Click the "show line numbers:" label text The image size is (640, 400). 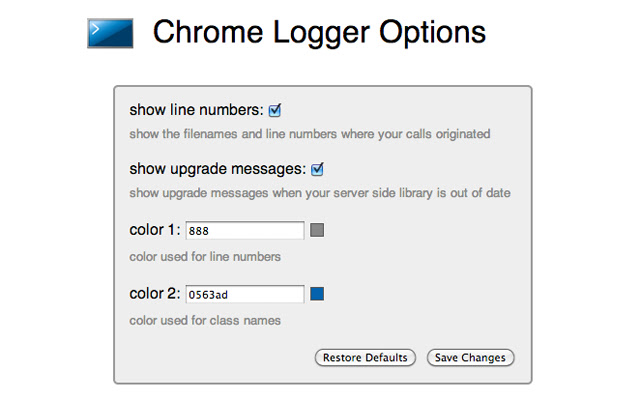196,110
